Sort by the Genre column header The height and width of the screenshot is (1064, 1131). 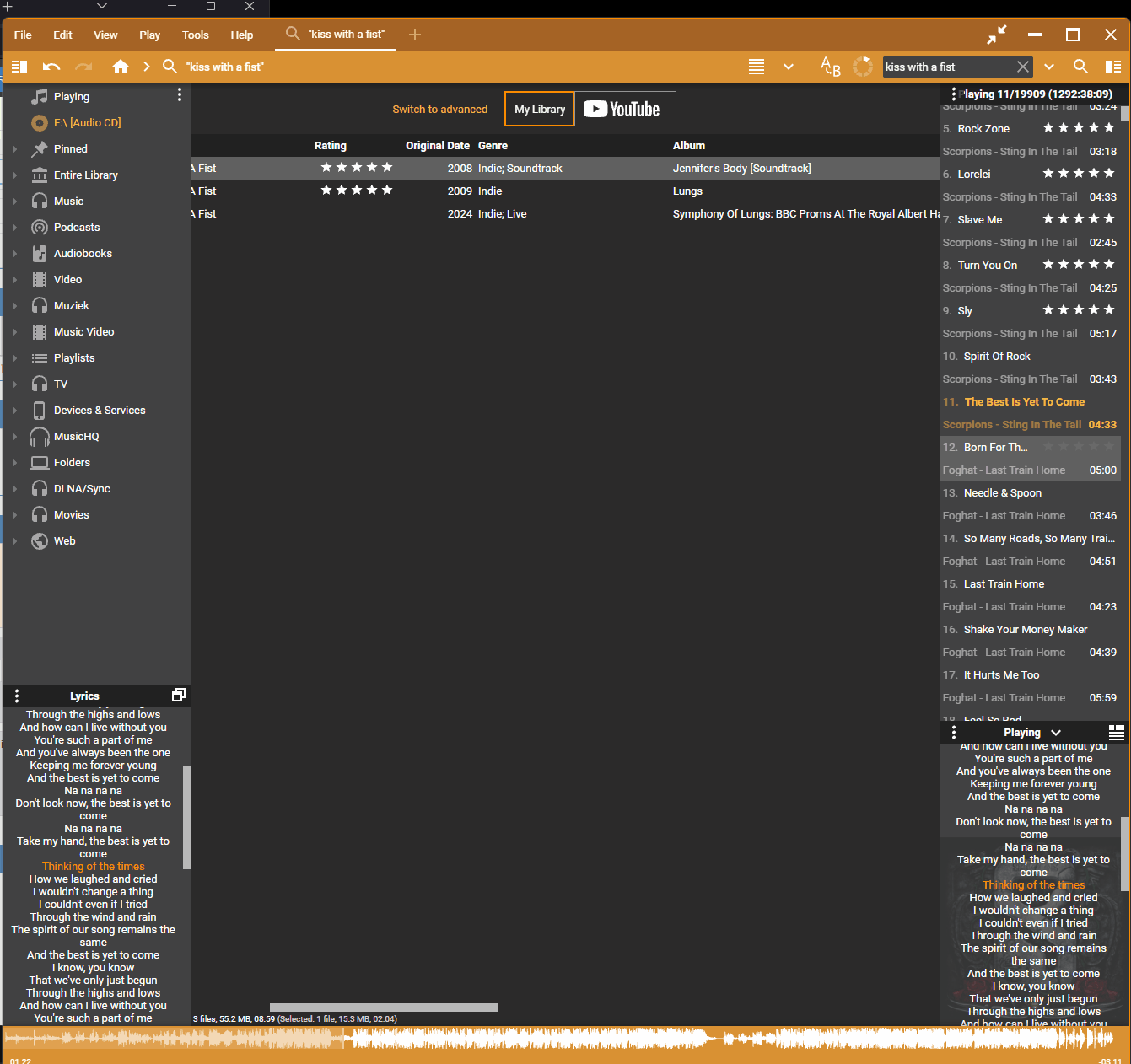point(493,145)
